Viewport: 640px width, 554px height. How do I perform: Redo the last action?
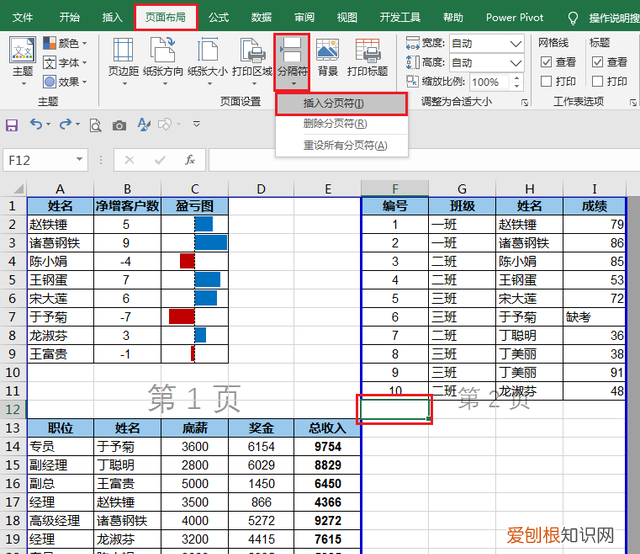(x=65, y=124)
